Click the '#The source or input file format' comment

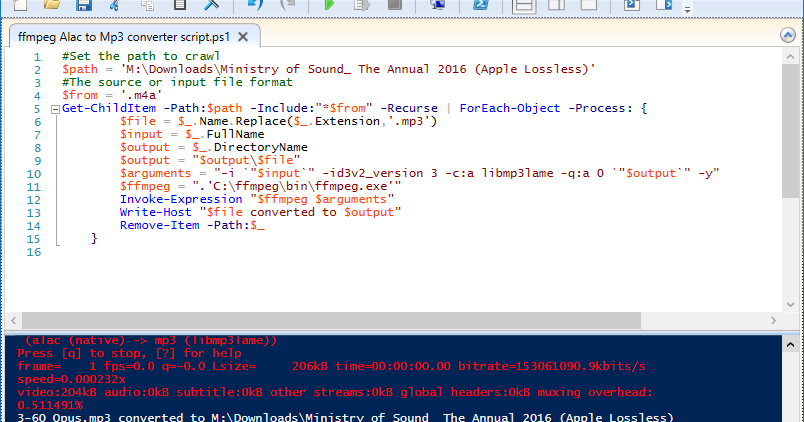177,82
